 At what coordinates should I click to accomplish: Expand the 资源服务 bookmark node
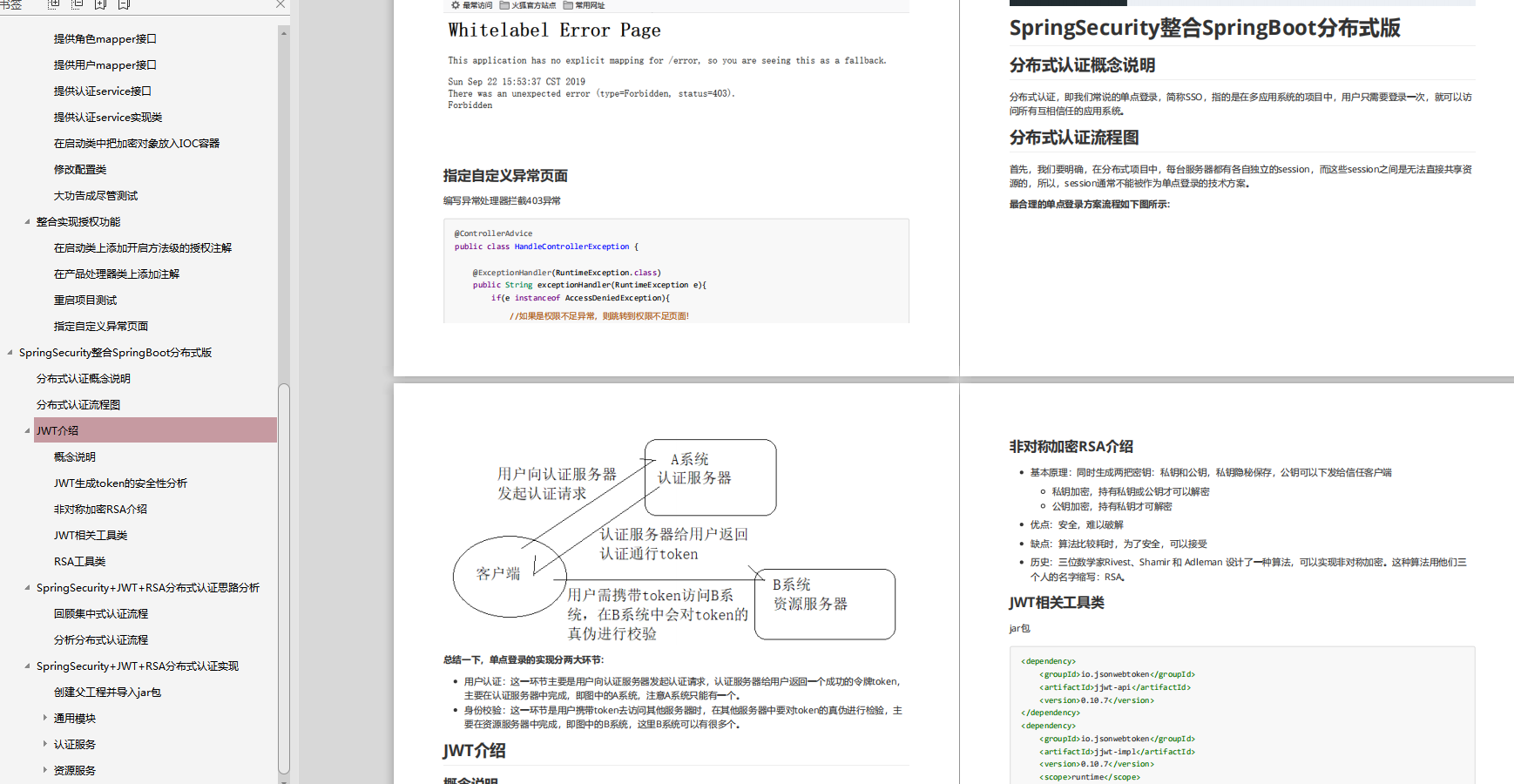click(45, 770)
